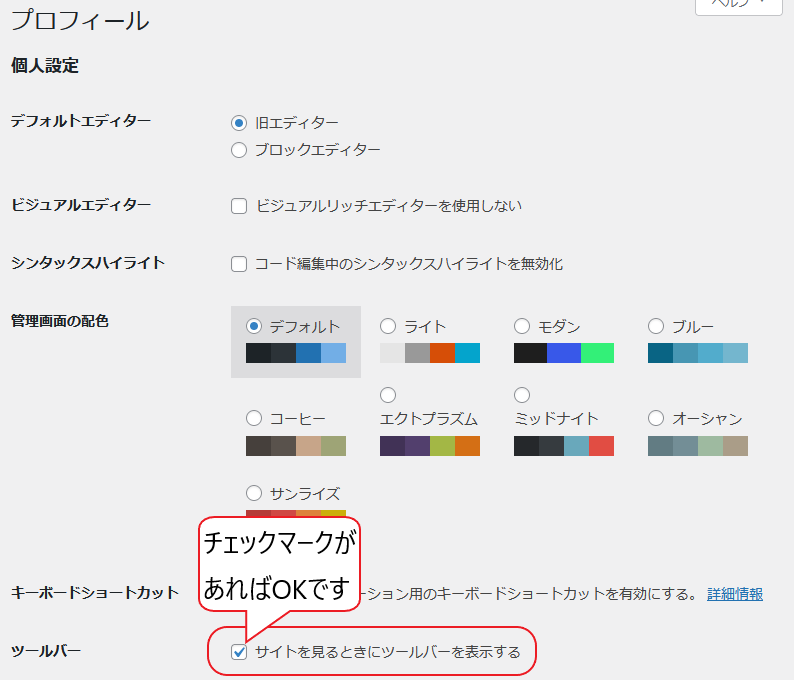Open the 詳細情報 link

(734, 594)
